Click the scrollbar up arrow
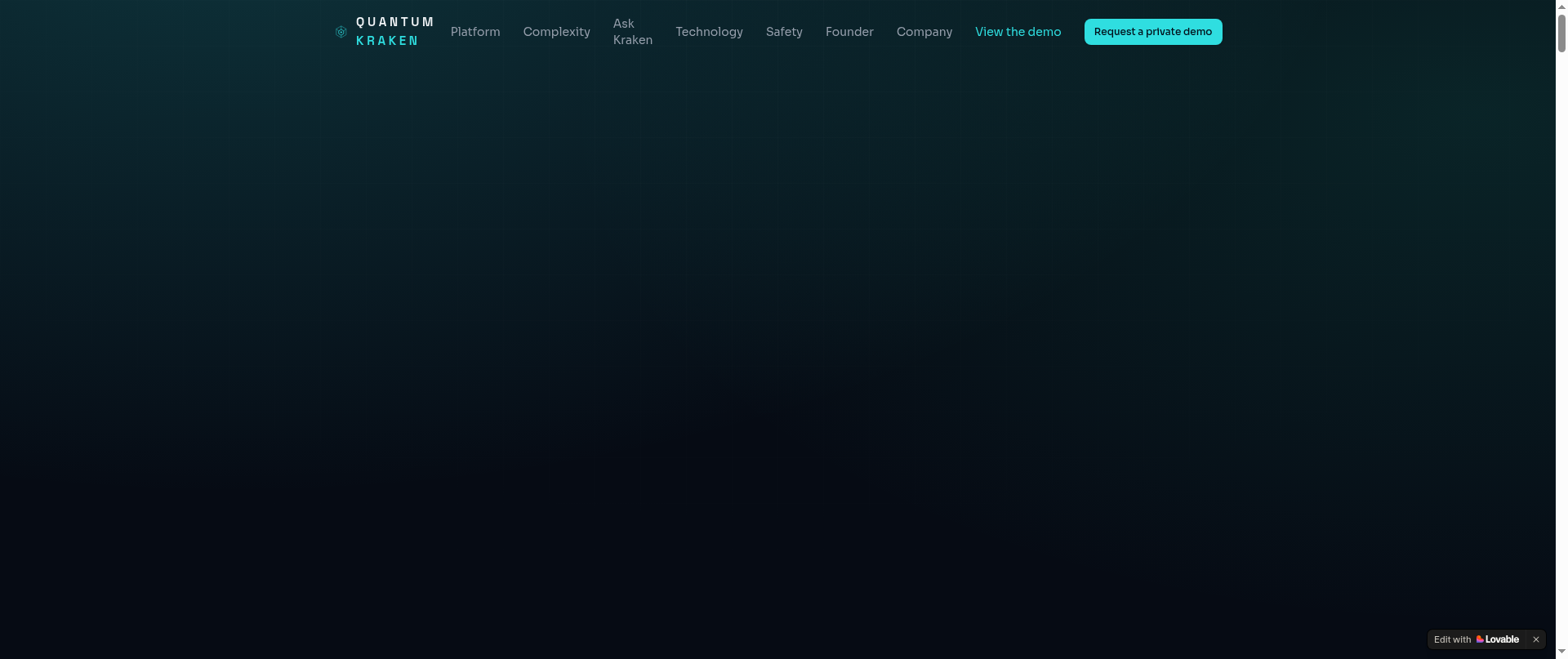Screen dimensions: 1568x659 (1561, 6)
